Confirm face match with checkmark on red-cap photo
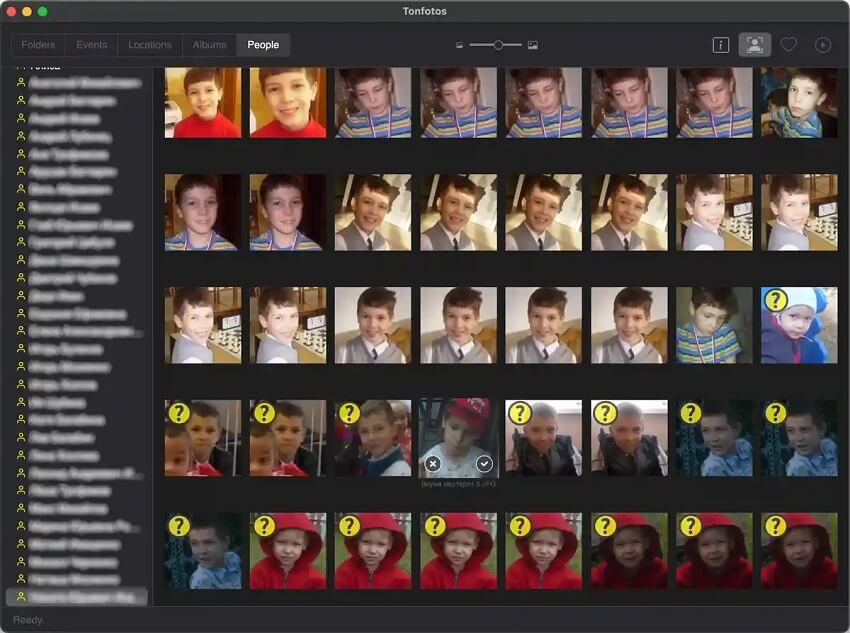 tap(484, 463)
